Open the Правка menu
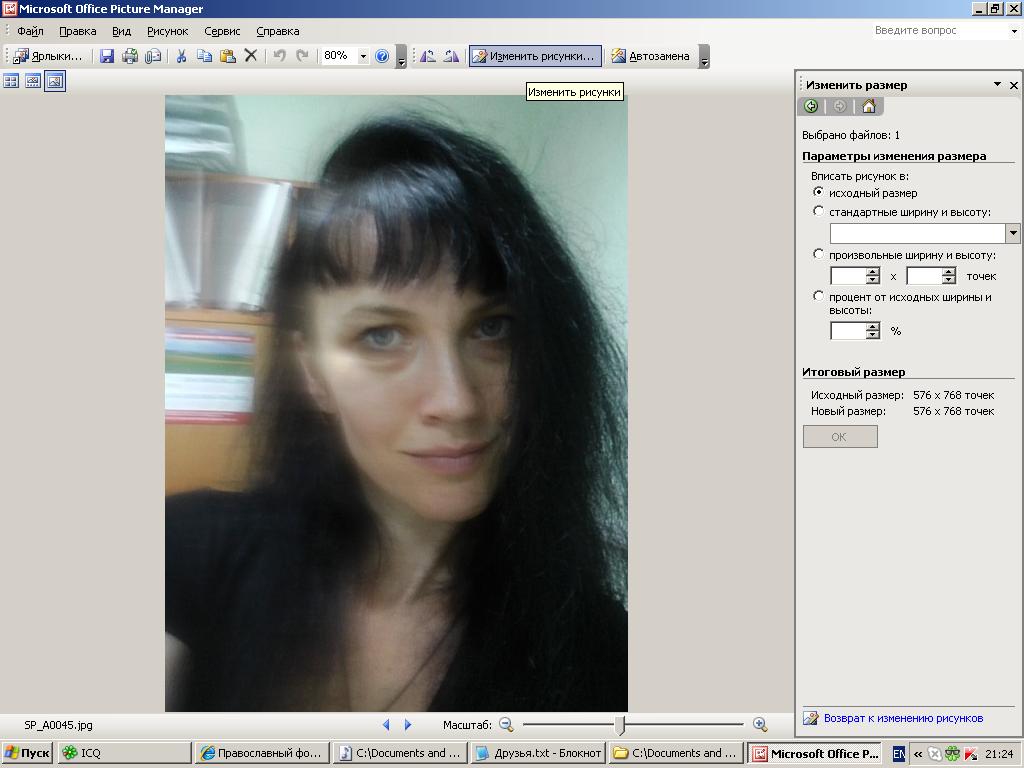 (78, 31)
